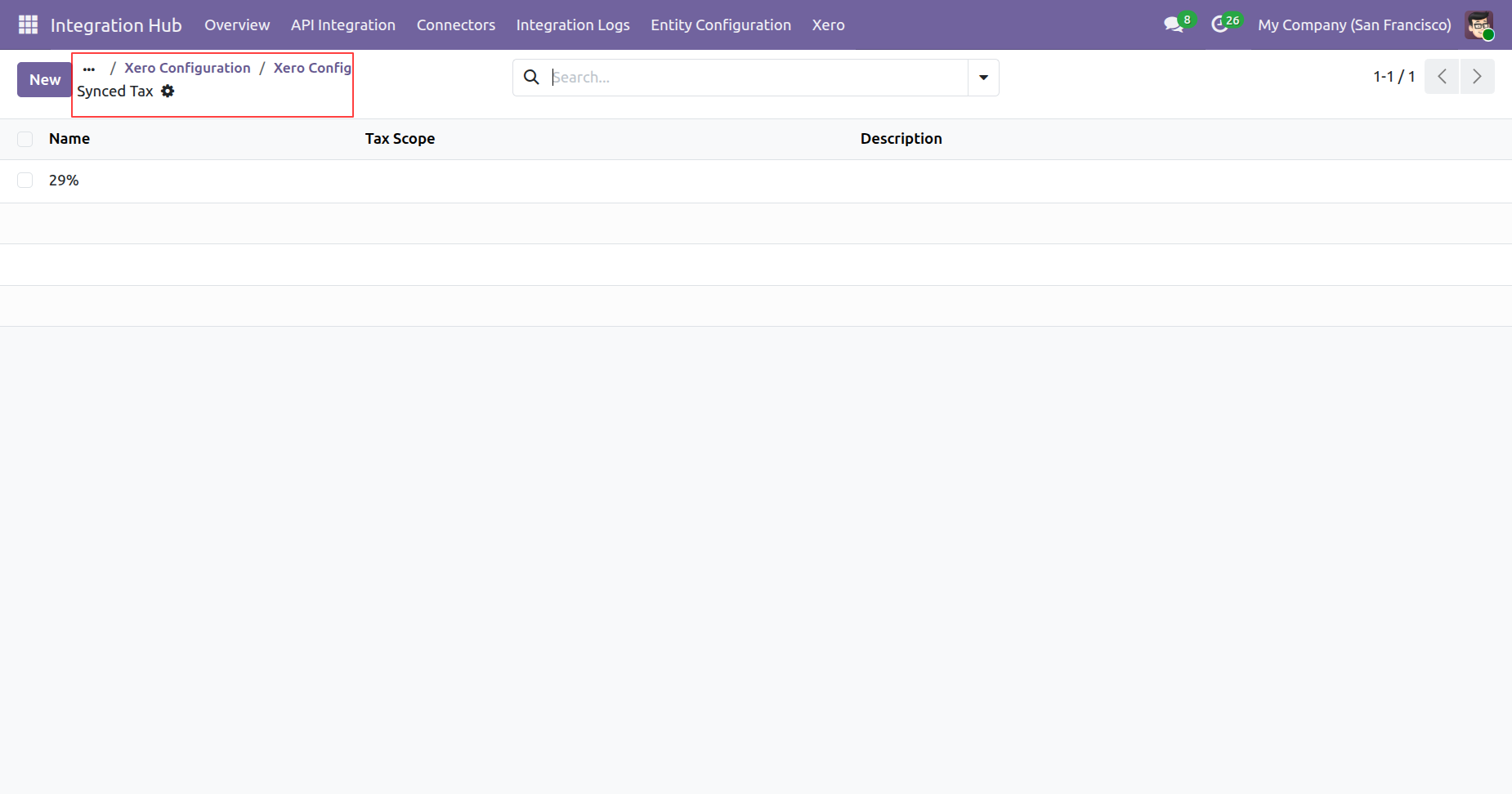Switch company via My Company (San Francisco)
The width and height of the screenshot is (1512, 794).
pos(1354,25)
